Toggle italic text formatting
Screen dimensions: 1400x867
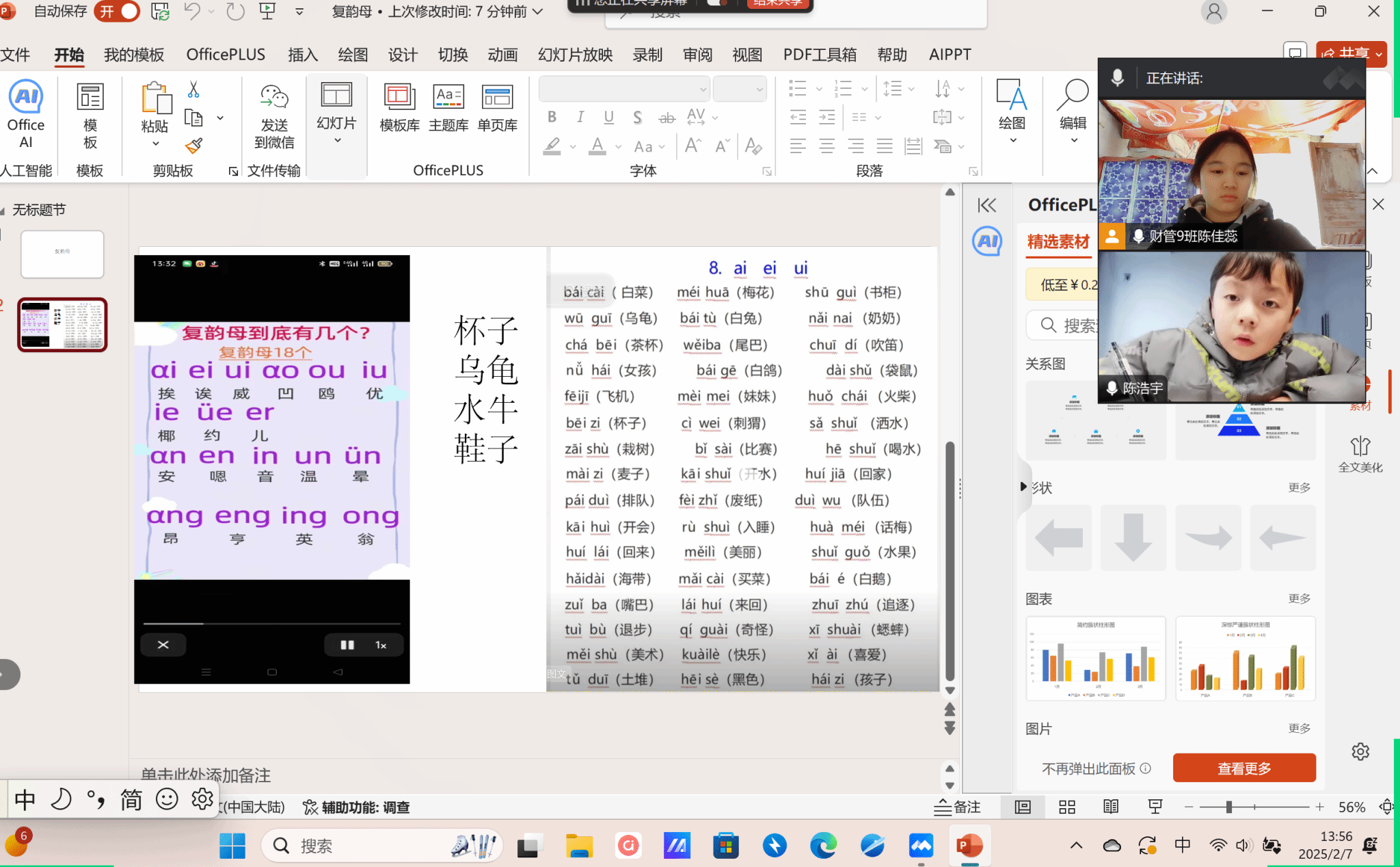click(580, 117)
